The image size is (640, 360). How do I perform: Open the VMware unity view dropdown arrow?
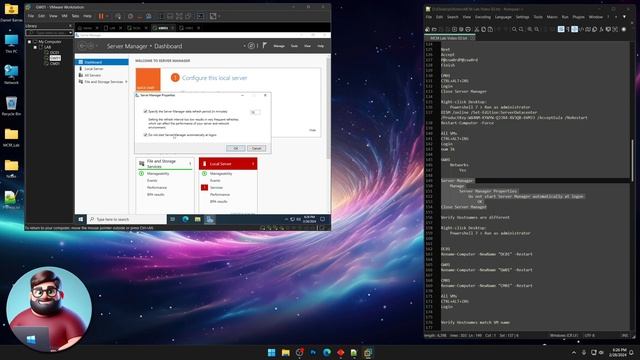point(219,16)
